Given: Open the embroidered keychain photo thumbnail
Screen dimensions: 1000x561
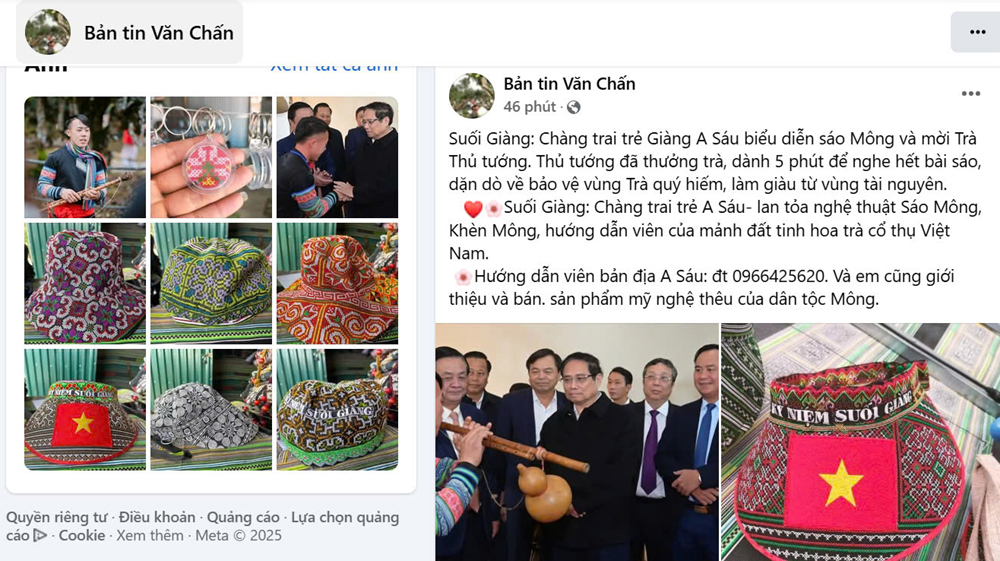Looking at the screenshot, I should coord(211,157).
